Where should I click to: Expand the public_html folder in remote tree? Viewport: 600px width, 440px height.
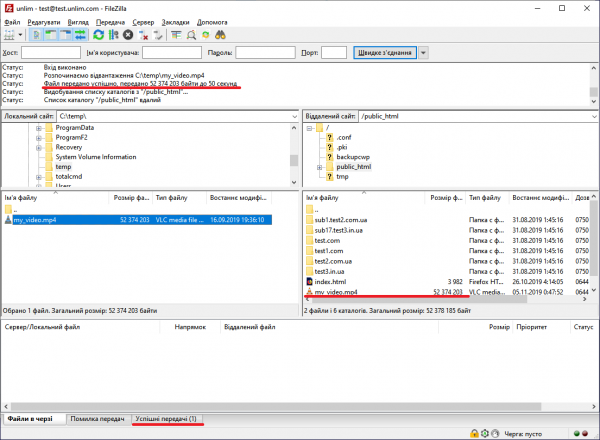(x=320, y=167)
